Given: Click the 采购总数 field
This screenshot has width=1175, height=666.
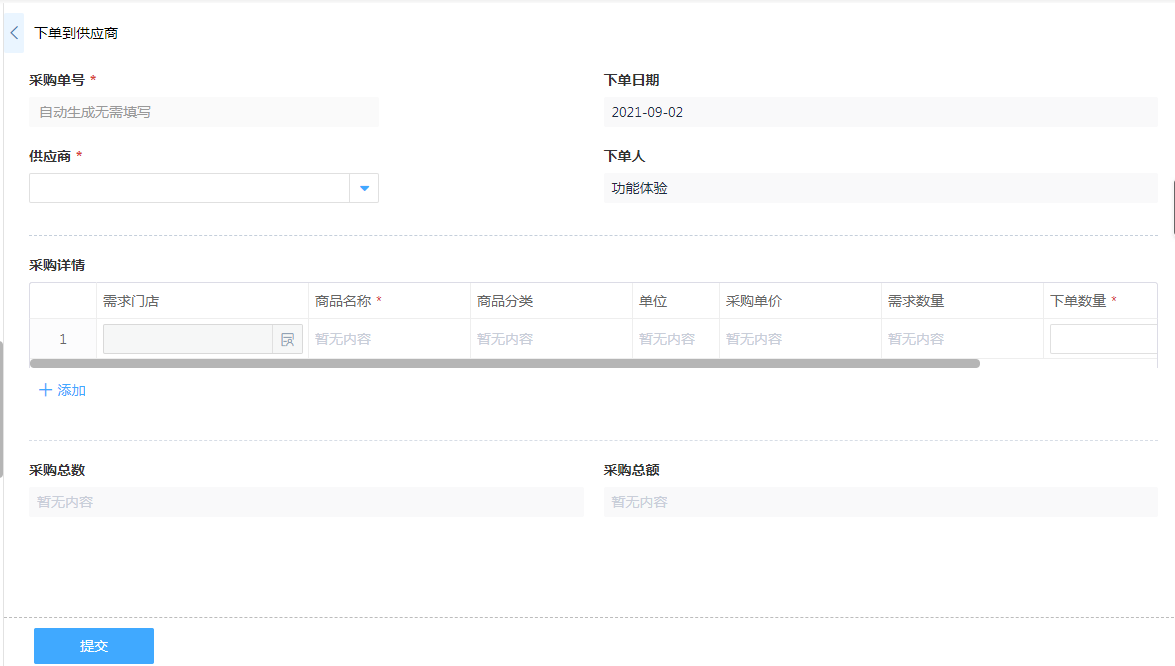Looking at the screenshot, I should coord(306,502).
